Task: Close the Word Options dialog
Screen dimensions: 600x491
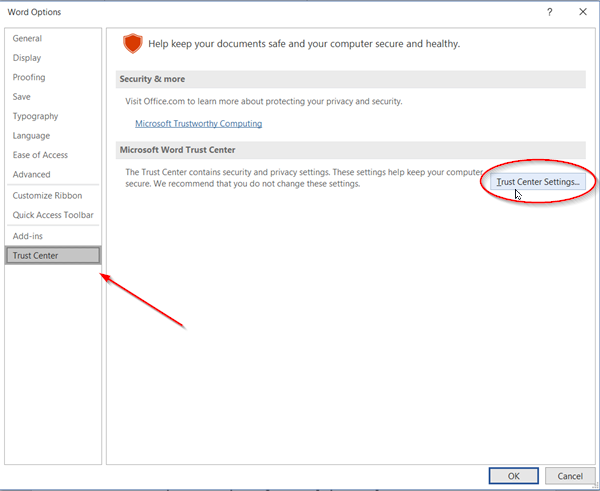Action: pos(582,12)
